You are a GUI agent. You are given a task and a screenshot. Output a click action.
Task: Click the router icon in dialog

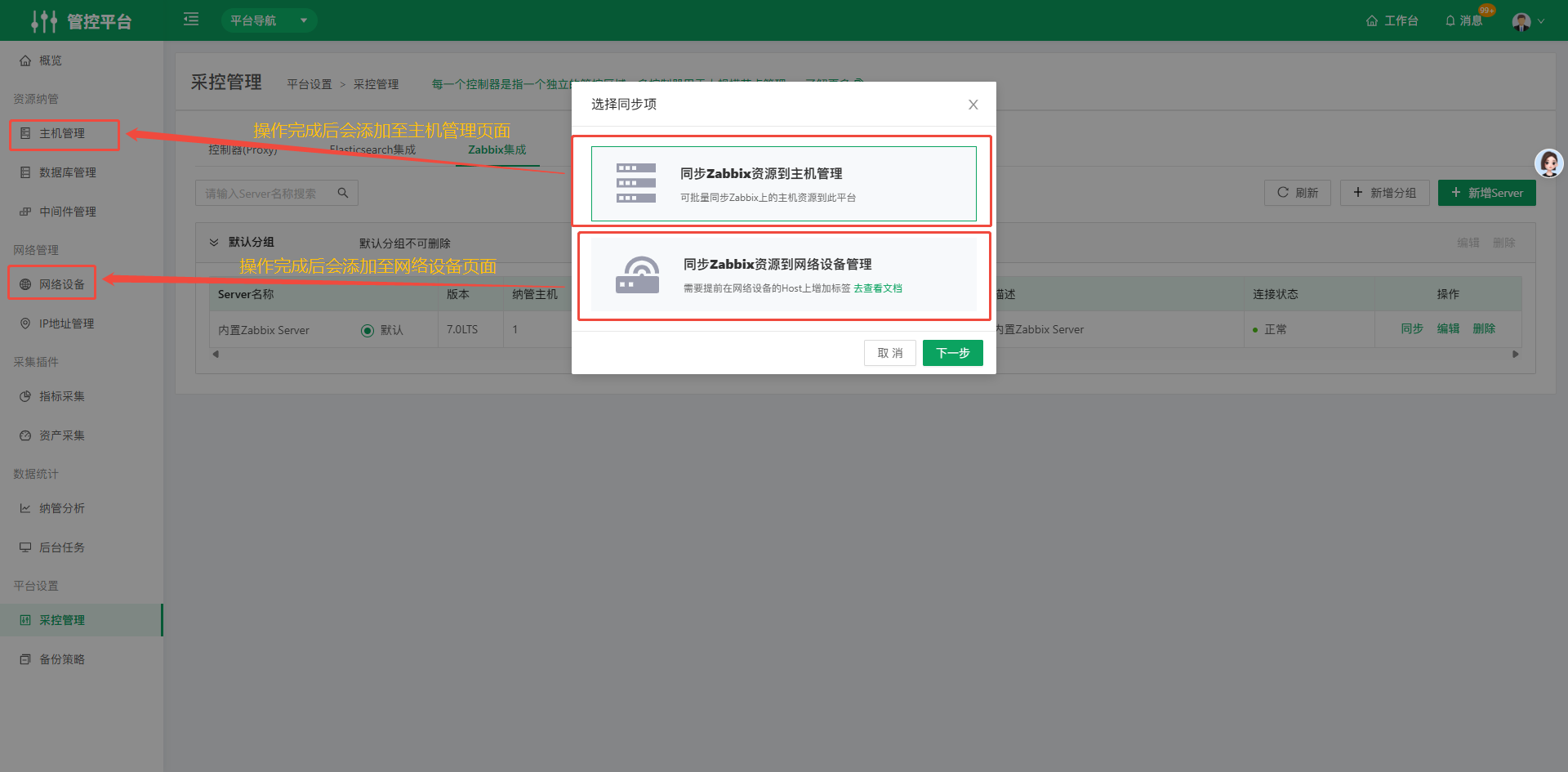coord(637,274)
